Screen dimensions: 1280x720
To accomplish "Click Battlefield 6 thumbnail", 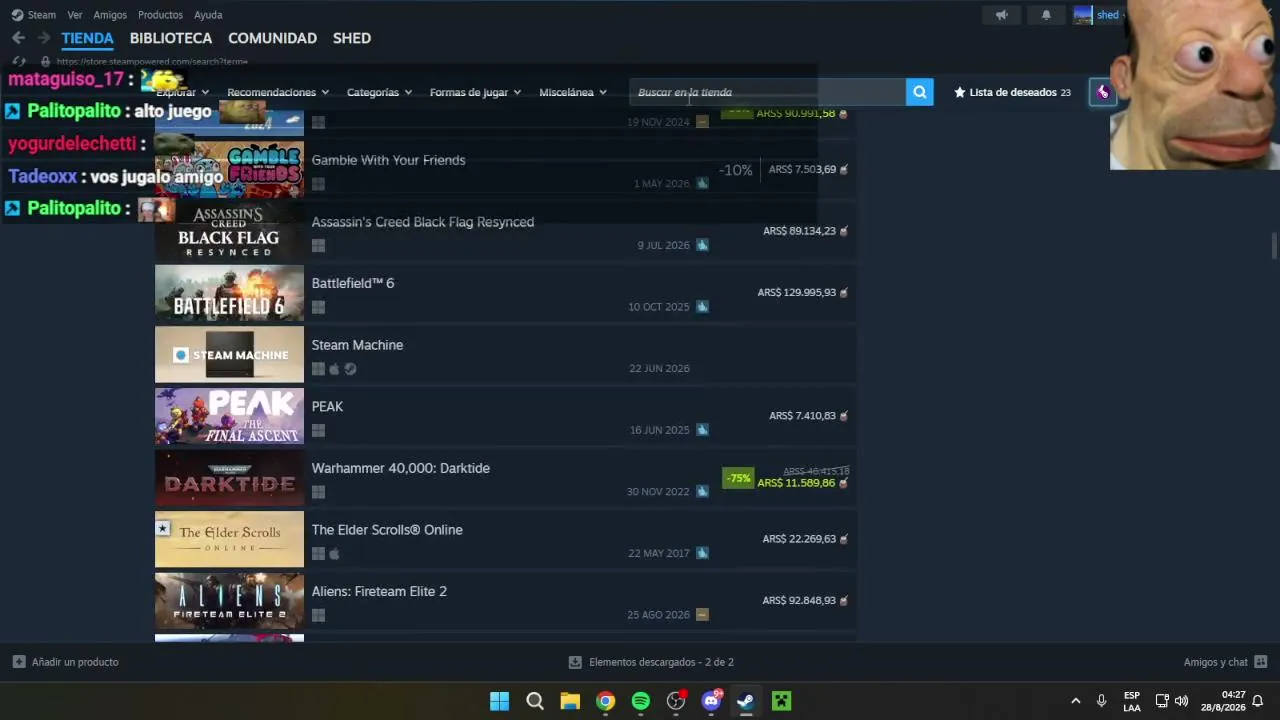I will coord(229,293).
